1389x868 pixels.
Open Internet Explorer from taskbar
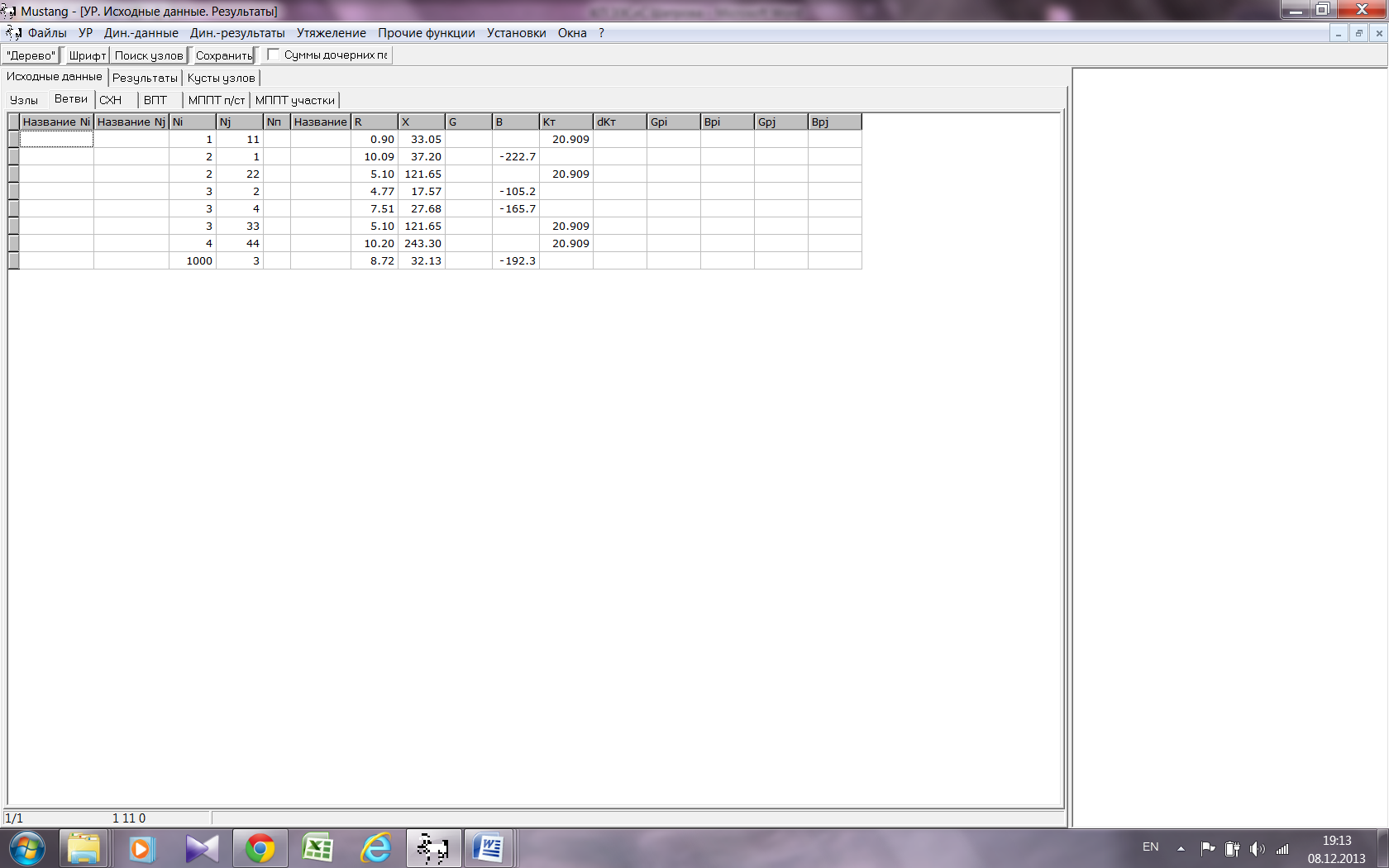(375, 848)
